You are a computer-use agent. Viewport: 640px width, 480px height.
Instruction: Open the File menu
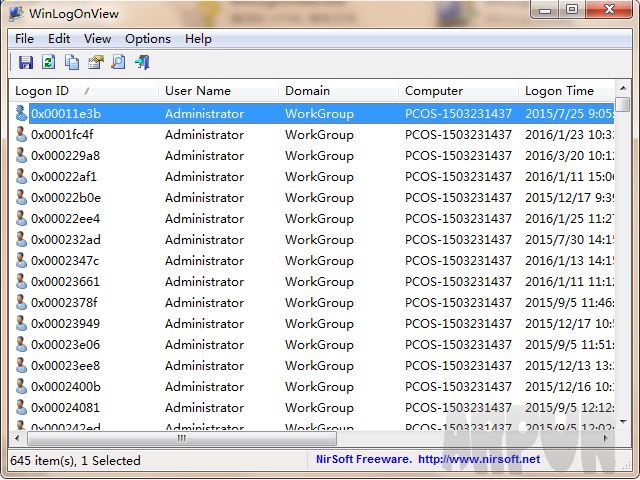[24, 39]
